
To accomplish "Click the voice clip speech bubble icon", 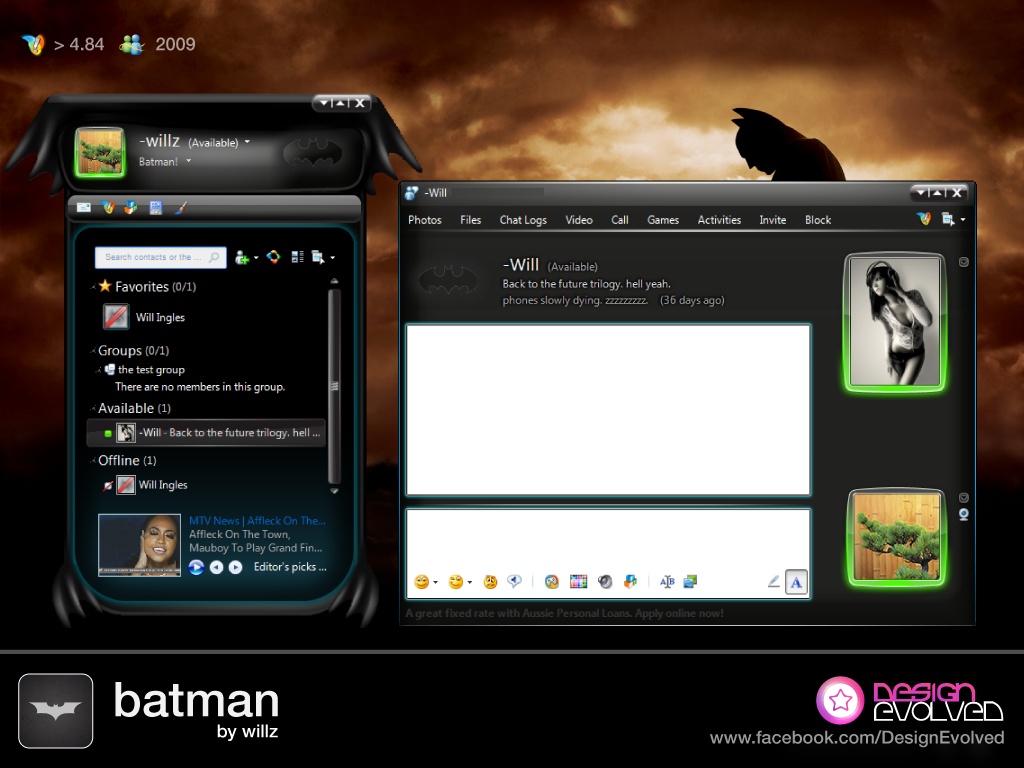I will pyautogui.click(x=515, y=581).
